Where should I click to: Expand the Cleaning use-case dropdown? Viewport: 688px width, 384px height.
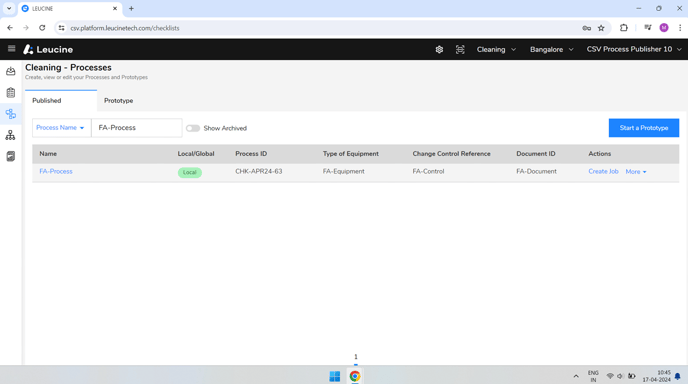[496, 50]
